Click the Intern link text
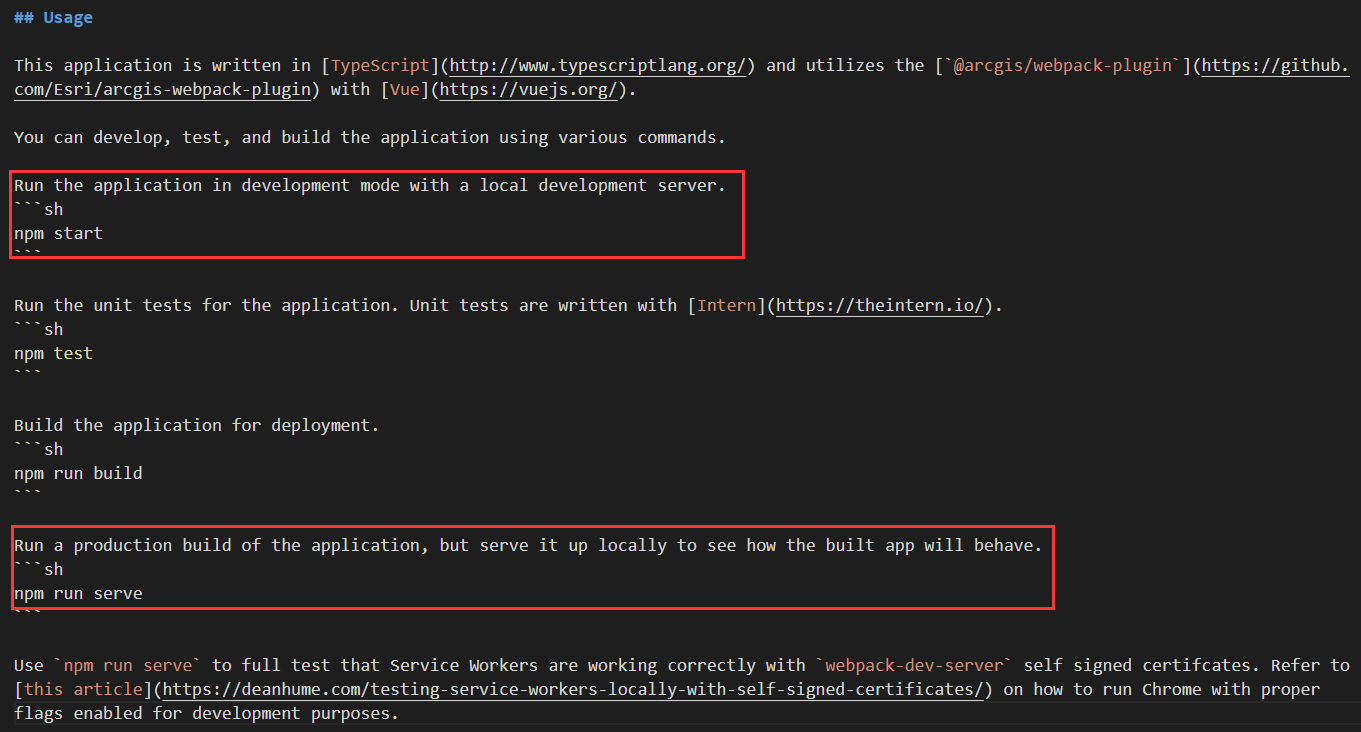 [x=727, y=305]
